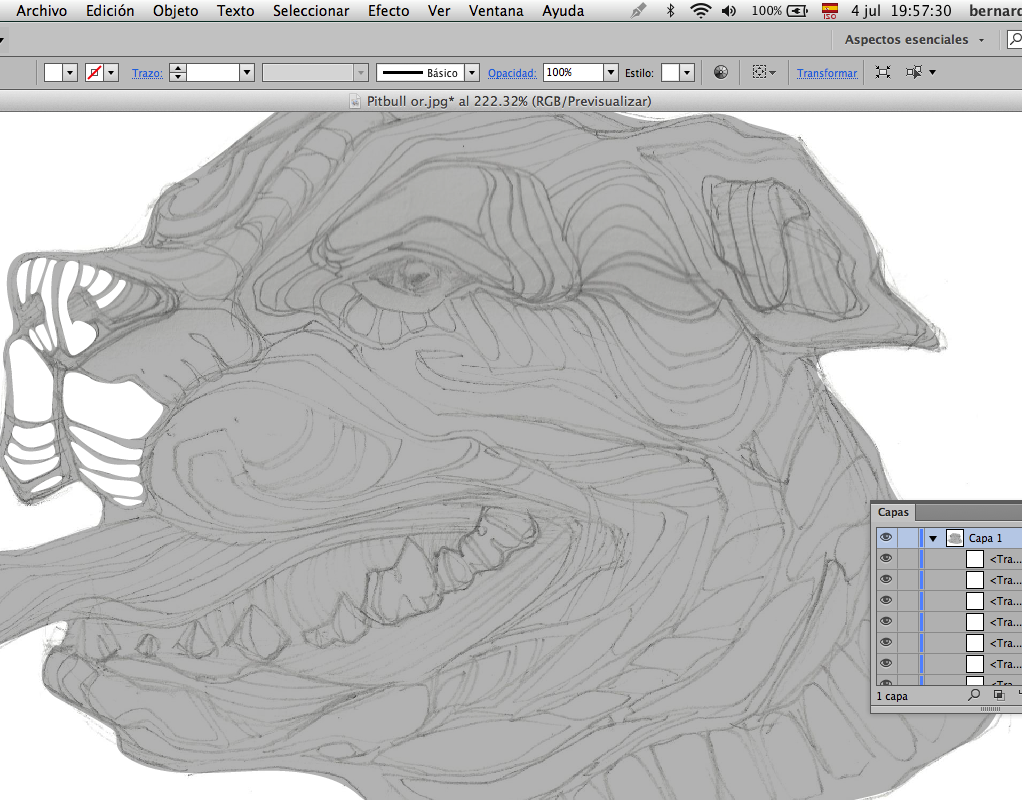Open the Aspectos esenciales workspace dropdown
1022x800 pixels.
[x=914, y=40]
